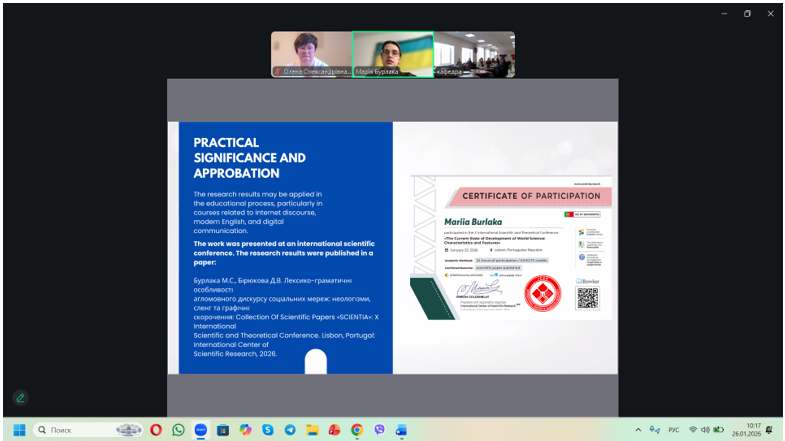Select the кафедра room video thumbnail
The width and height of the screenshot is (785, 441).
(474, 54)
